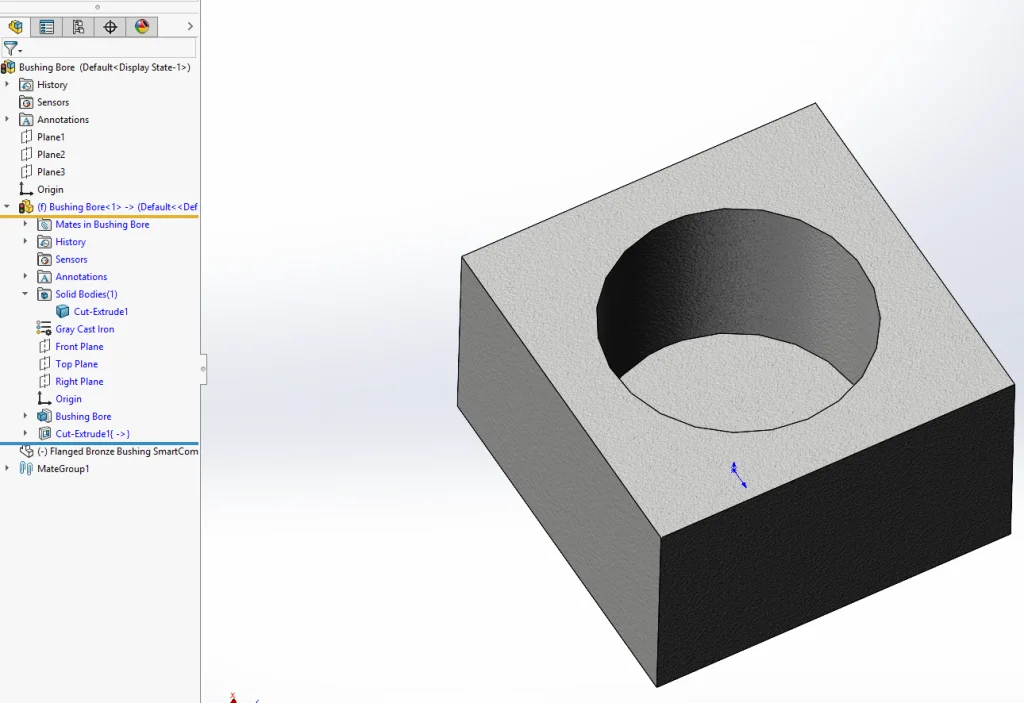Select the blue Bushing Bore feature icon

coord(44,416)
